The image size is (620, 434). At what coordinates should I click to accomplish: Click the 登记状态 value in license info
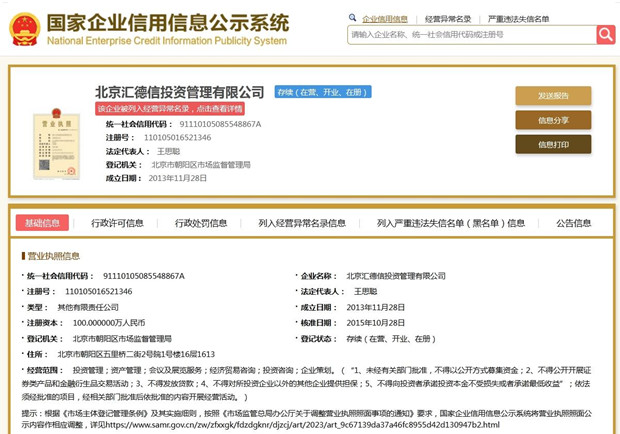[391, 339]
